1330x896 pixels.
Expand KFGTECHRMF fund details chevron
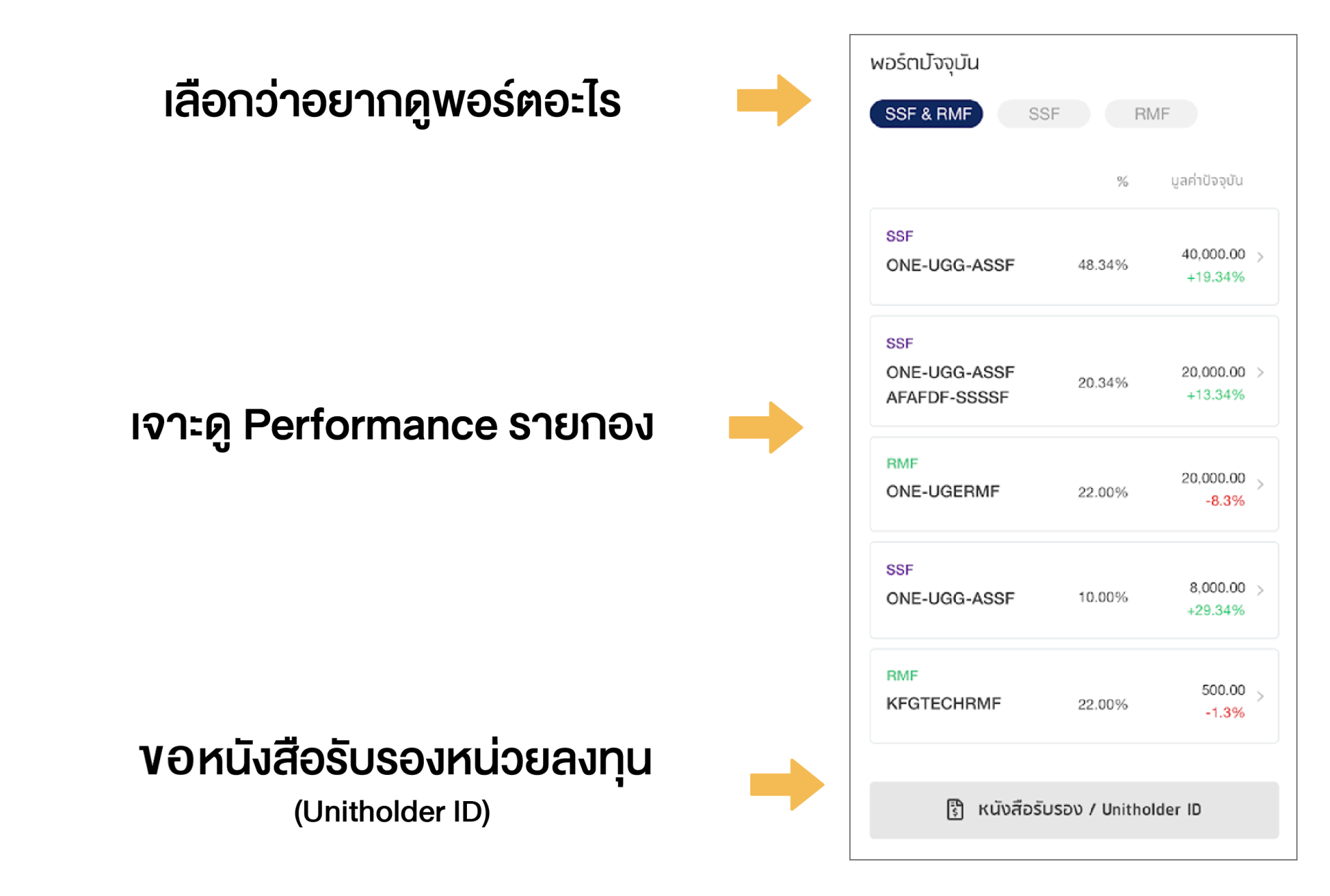(x=1261, y=696)
